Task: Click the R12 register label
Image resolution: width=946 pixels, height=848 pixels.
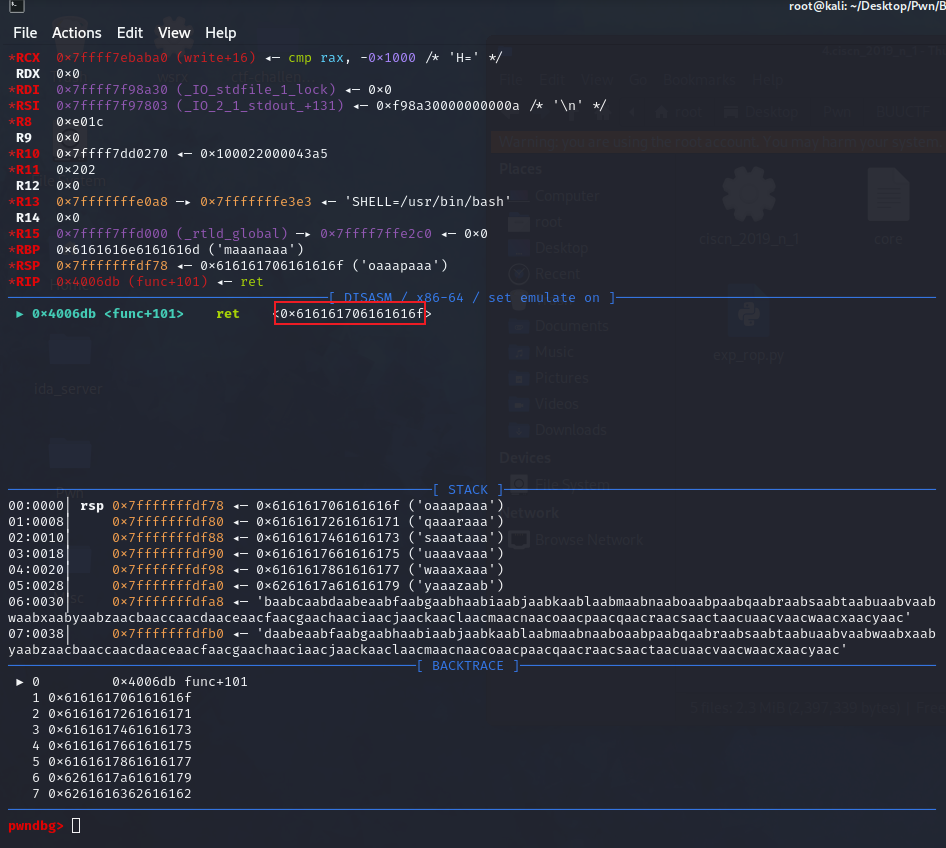Action: 28,186
